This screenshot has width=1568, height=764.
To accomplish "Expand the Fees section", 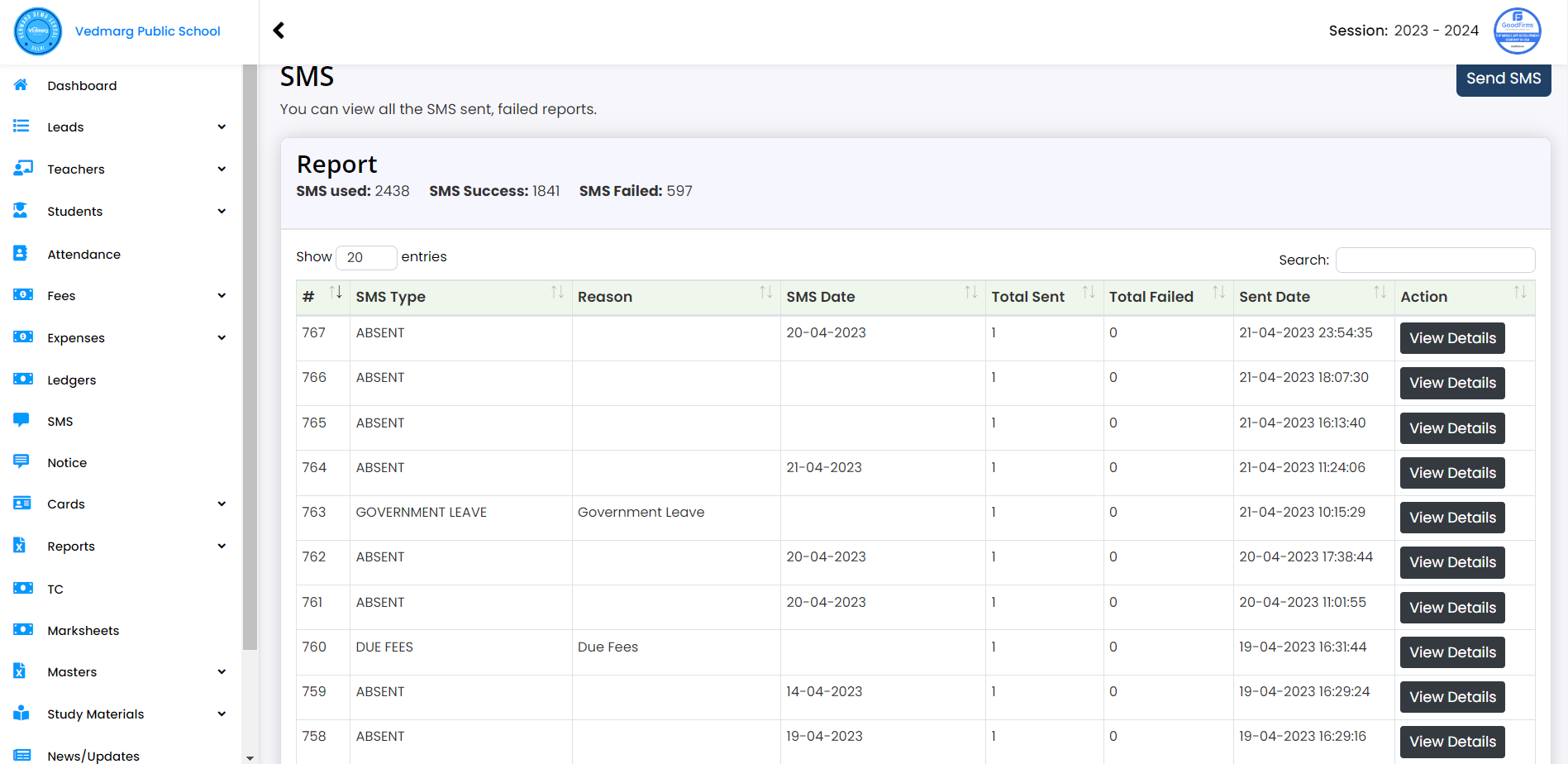I will (222, 295).
